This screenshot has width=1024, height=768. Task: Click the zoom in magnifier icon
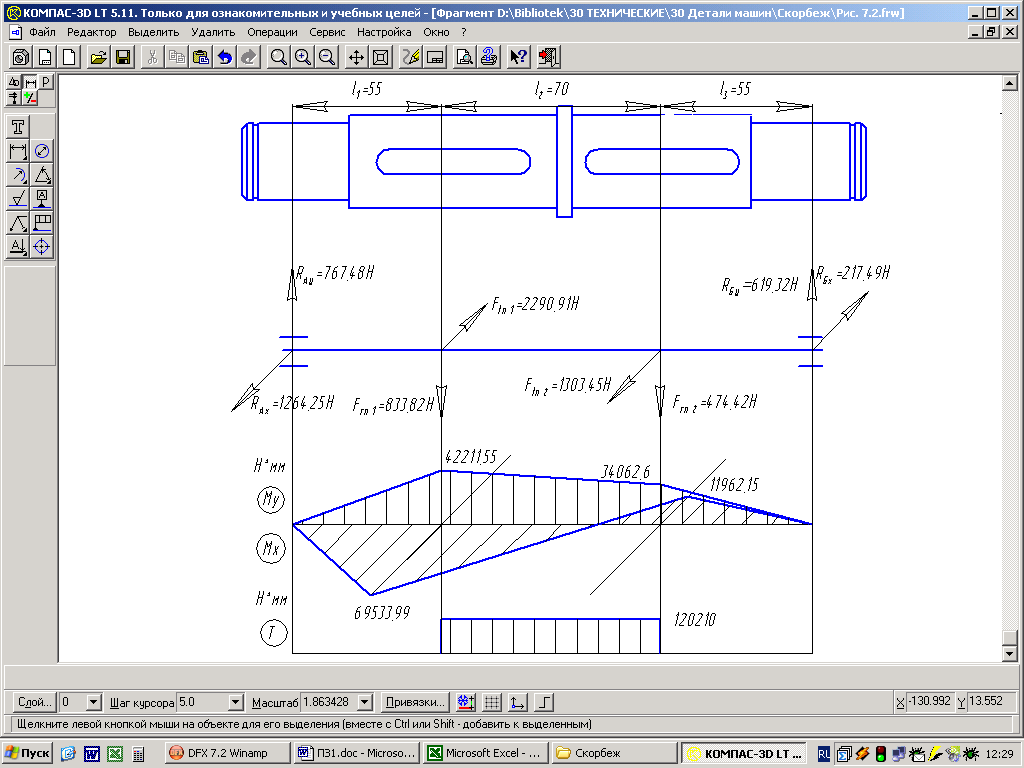(303, 57)
